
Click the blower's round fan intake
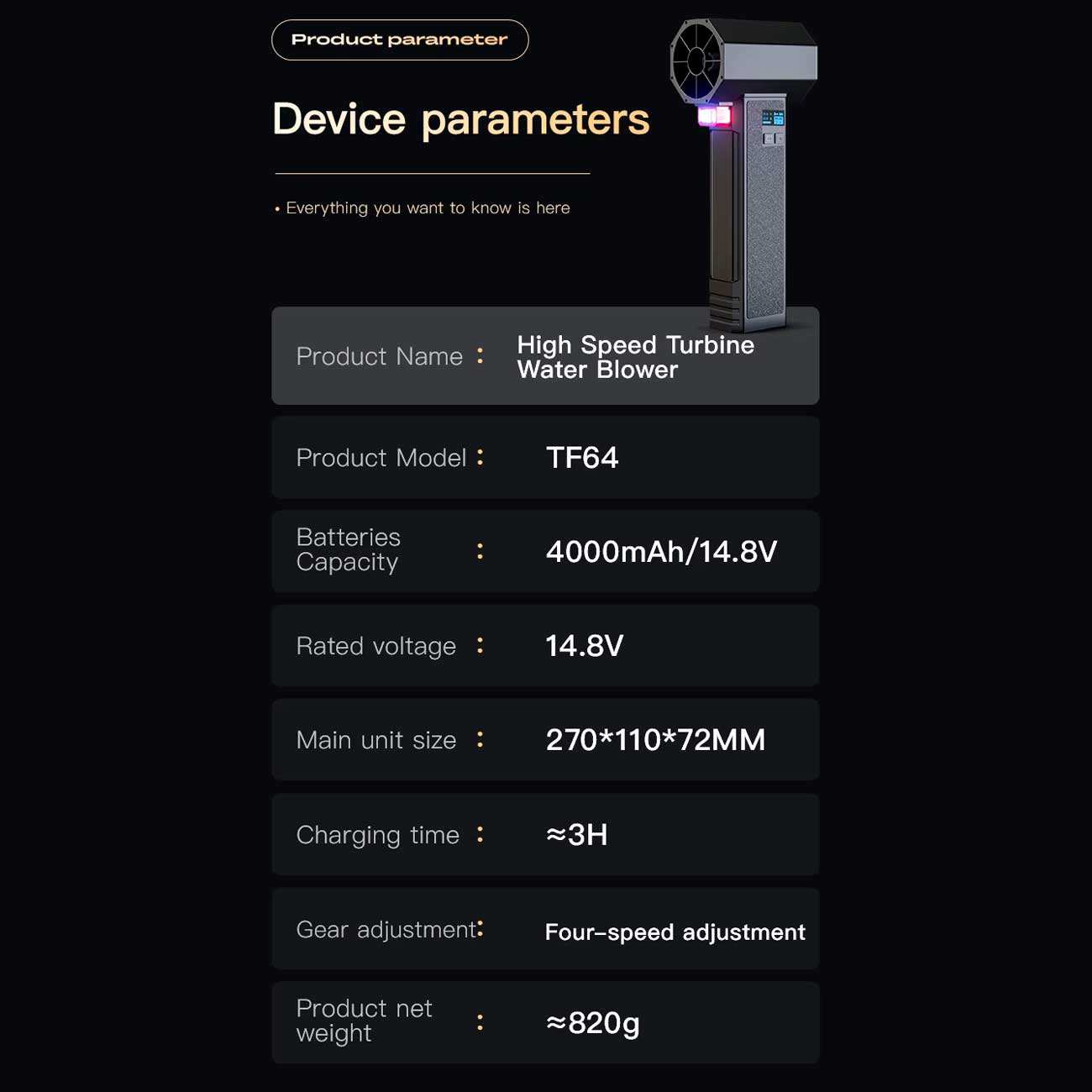pyautogui.click(x=697, y=60)
